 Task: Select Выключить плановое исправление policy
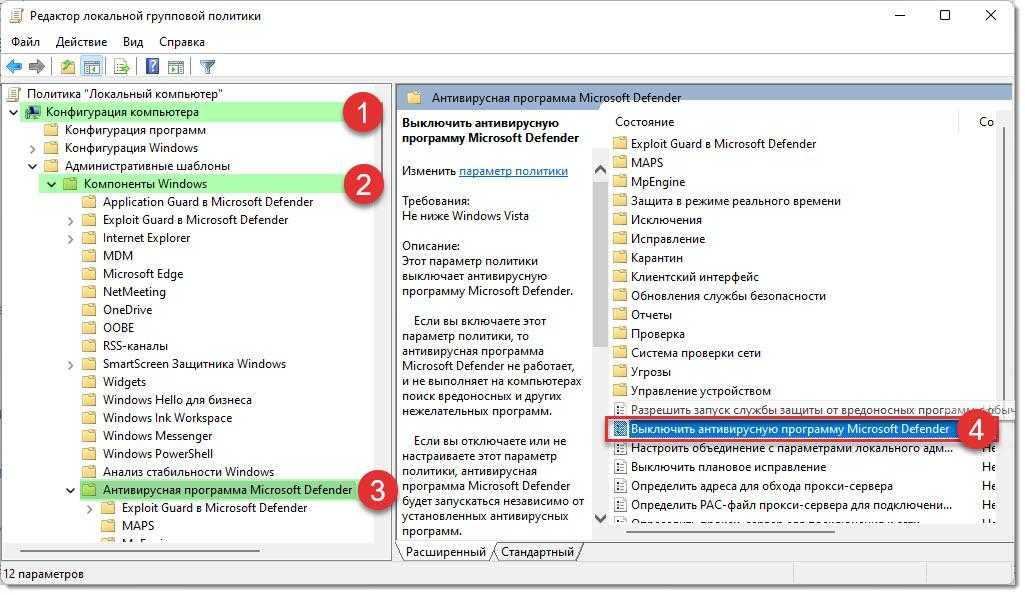(728, 467)
